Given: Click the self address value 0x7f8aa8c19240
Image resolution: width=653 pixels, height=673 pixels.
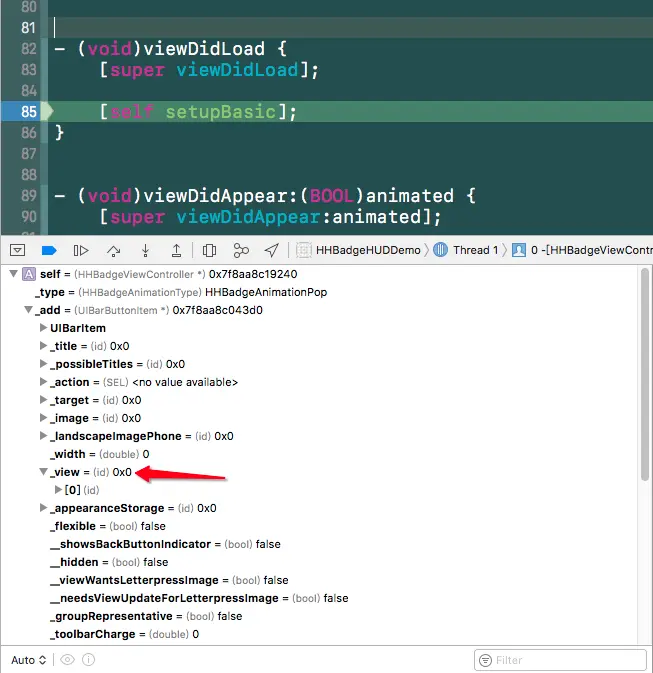Looking at the screenshot, I should 253,274.
